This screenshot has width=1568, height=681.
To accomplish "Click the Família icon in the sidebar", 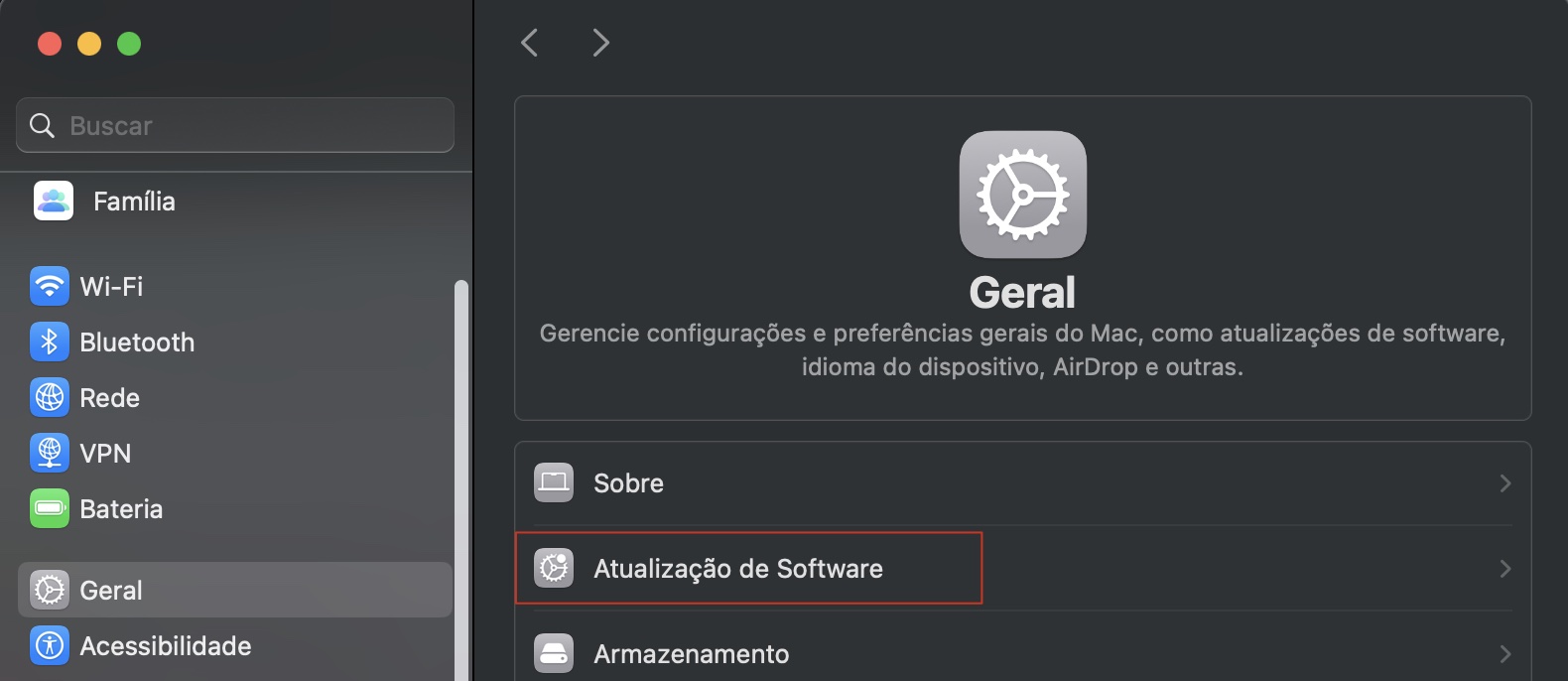I will 51,201.
